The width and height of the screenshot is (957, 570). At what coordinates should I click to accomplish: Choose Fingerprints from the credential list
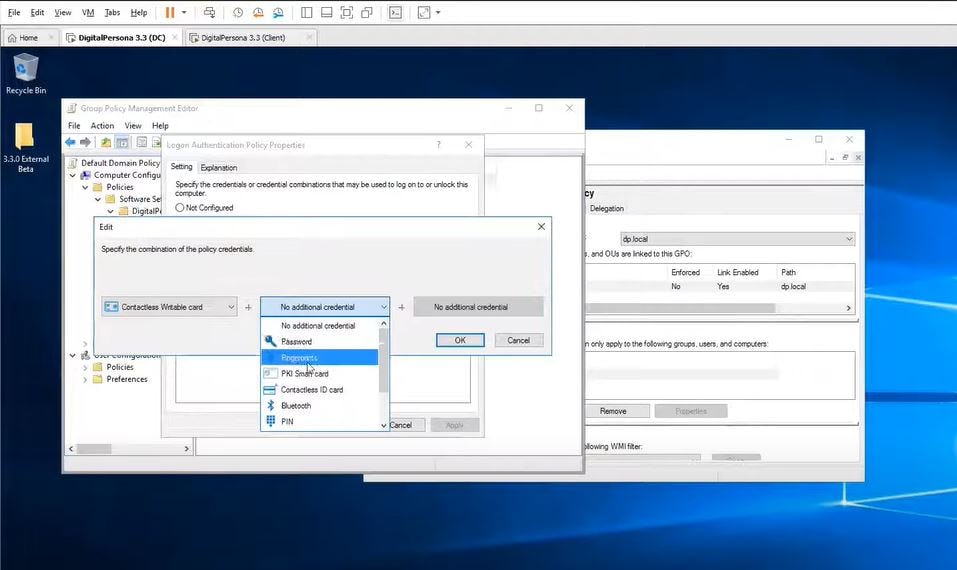pos(320,358)
